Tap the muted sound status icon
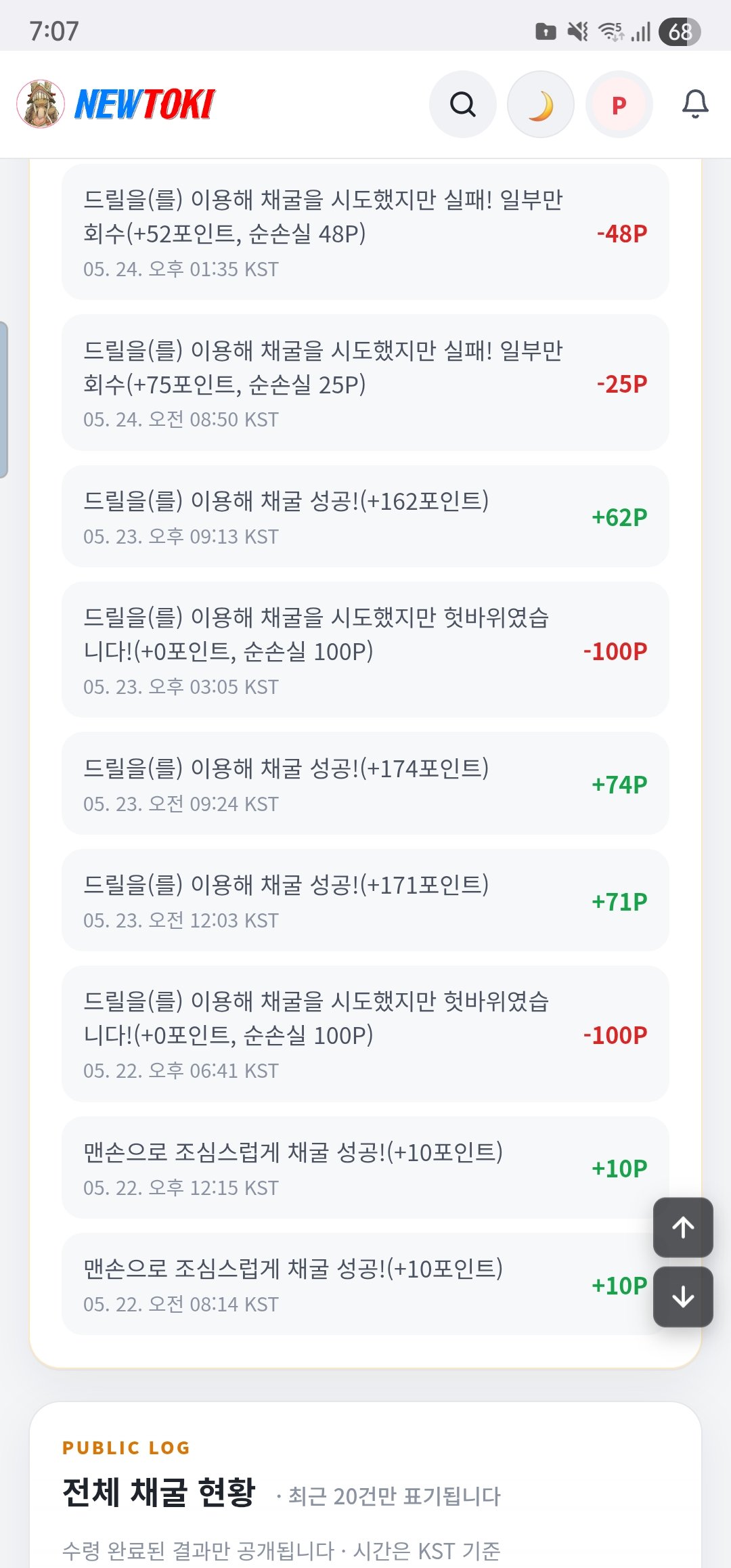Image resolution: width=731 pixels, height=1568 pixels. 577,31
